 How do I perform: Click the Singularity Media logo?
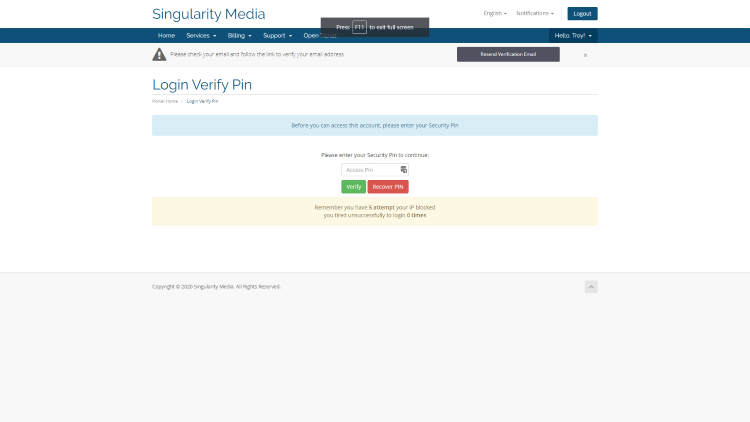pos(209,14)
